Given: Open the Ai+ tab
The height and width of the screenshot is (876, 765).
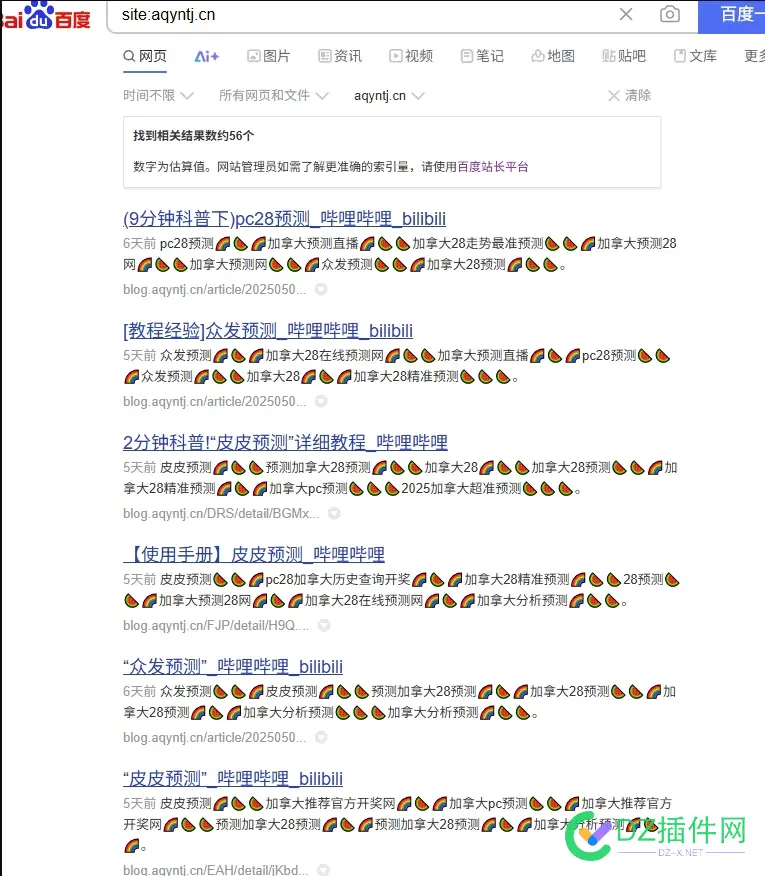Looking at the screenshot, I should (207, 56).
